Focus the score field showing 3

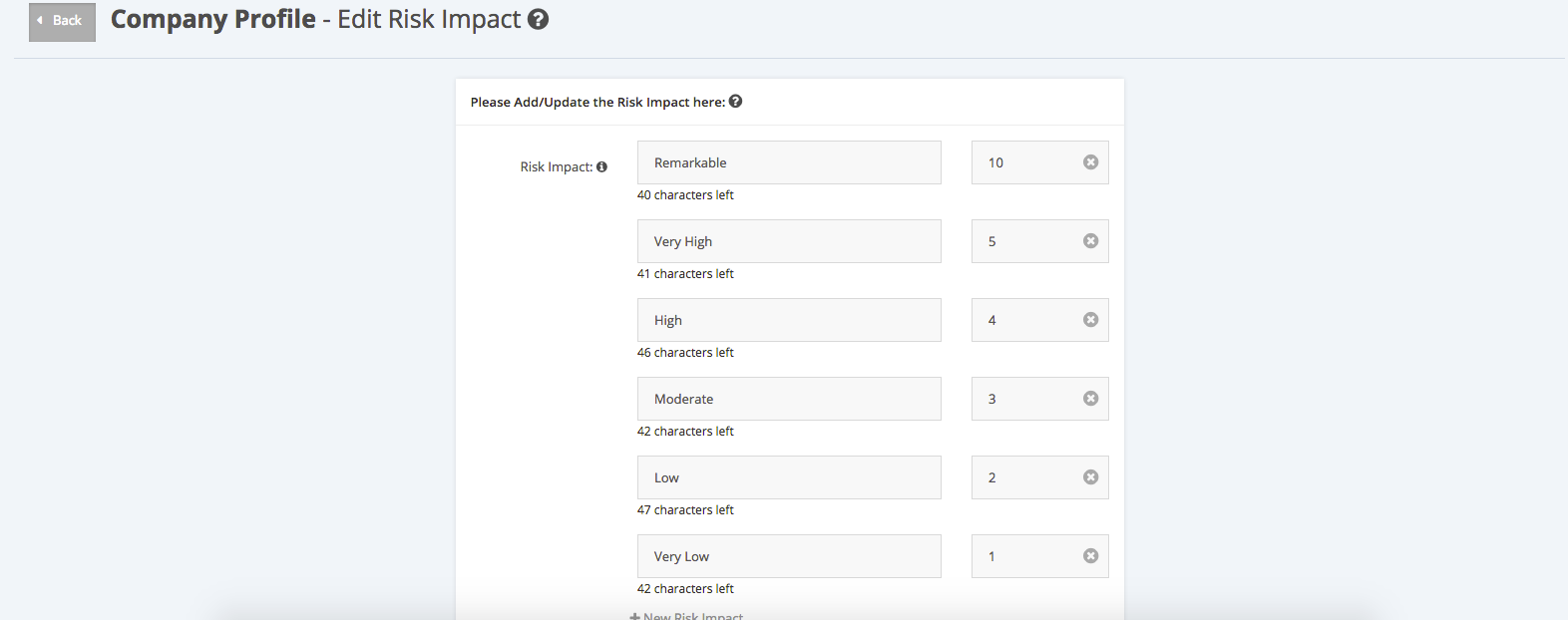[1025, 399]
